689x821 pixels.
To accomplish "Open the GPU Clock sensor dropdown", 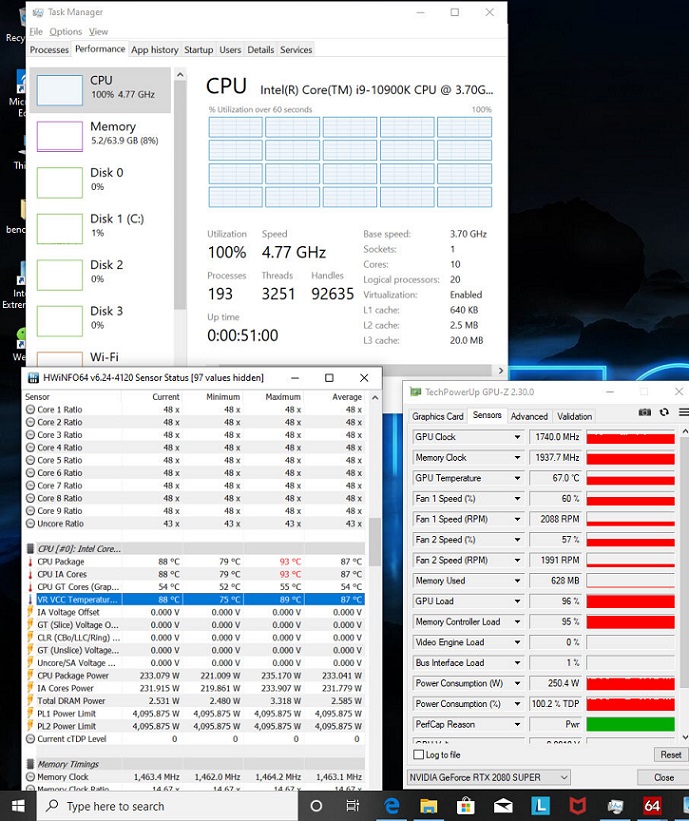I will pyautogui.click(x=517, y=437).
